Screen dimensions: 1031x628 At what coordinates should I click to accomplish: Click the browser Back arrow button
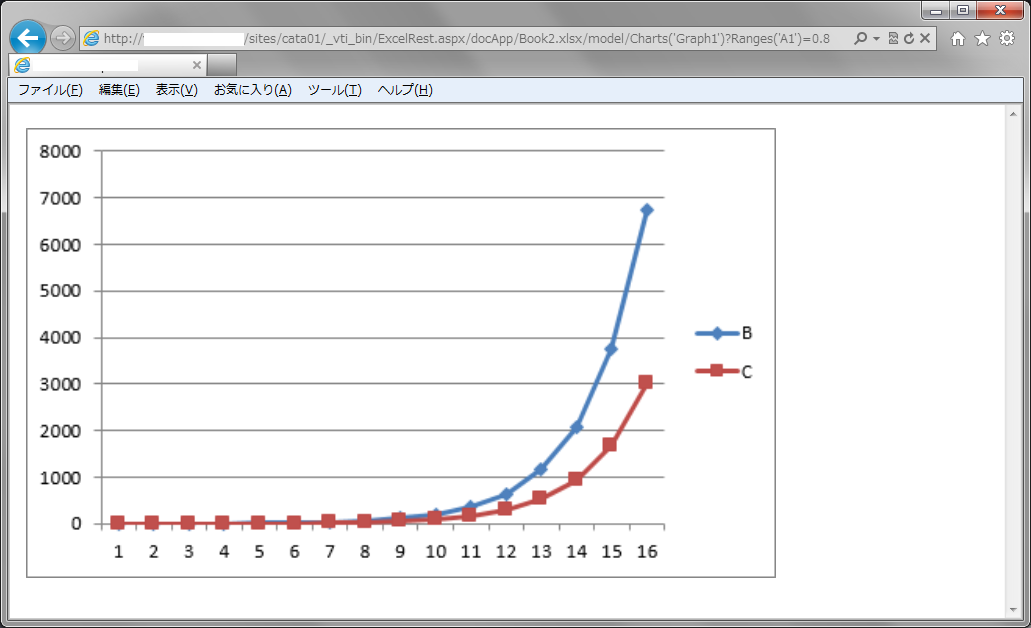[27, 38]
